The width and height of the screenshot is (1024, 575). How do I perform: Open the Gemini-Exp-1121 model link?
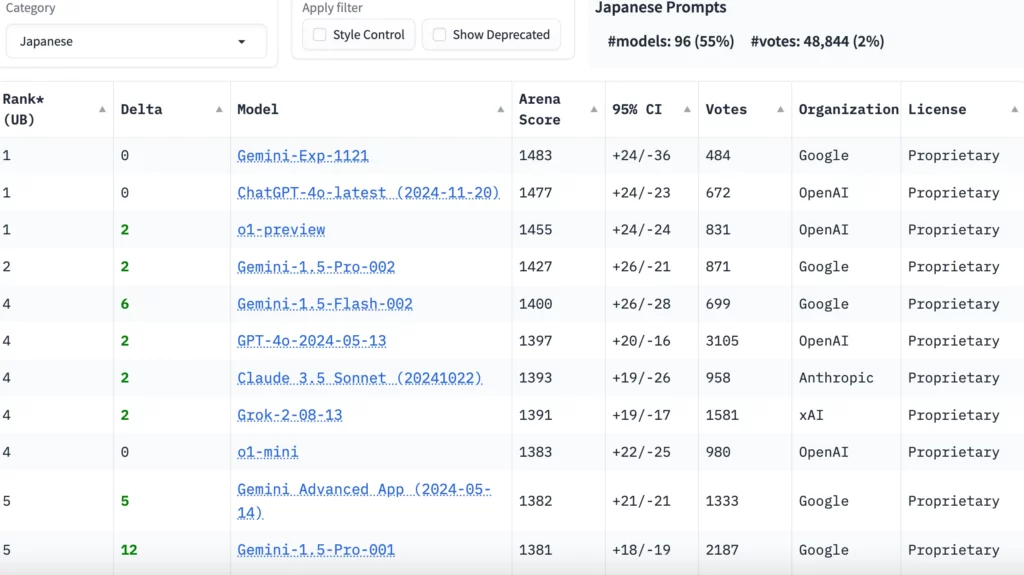coord(303,156)
